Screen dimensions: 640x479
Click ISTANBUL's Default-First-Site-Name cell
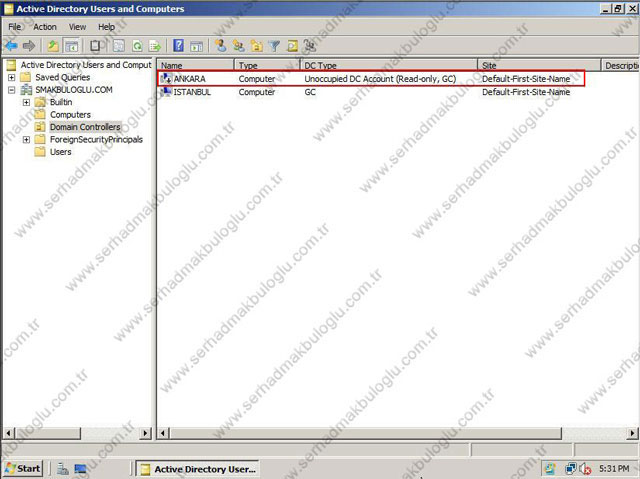(x=526, y=92)
